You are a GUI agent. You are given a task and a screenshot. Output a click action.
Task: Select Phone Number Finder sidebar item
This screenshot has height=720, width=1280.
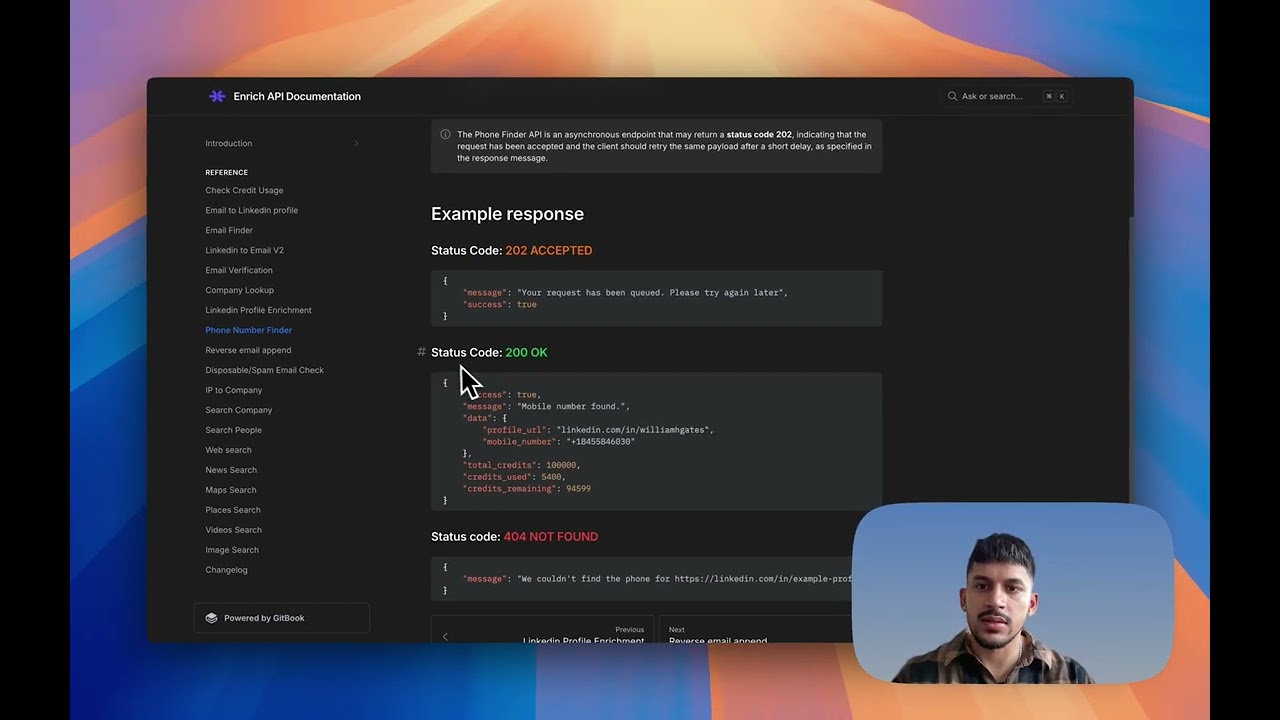[x=249, y=330]
